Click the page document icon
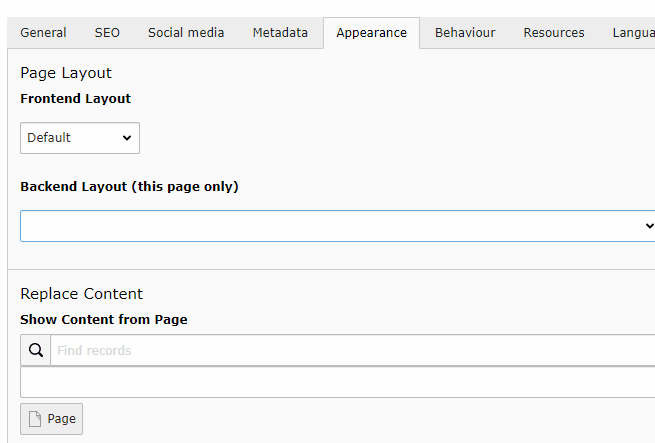The image size is (655, 443). click(35, 419)
